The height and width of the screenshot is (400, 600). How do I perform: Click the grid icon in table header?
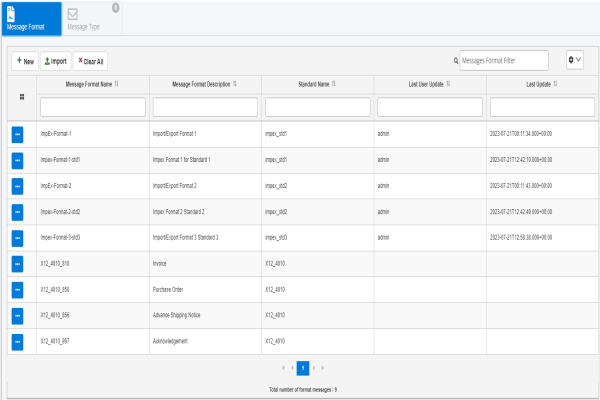[x=22, y=96]
